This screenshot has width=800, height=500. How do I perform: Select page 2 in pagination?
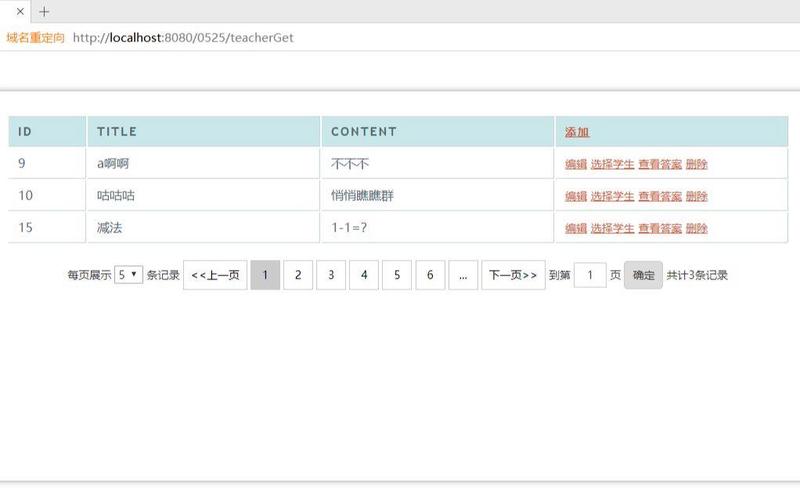pos(298,275)
